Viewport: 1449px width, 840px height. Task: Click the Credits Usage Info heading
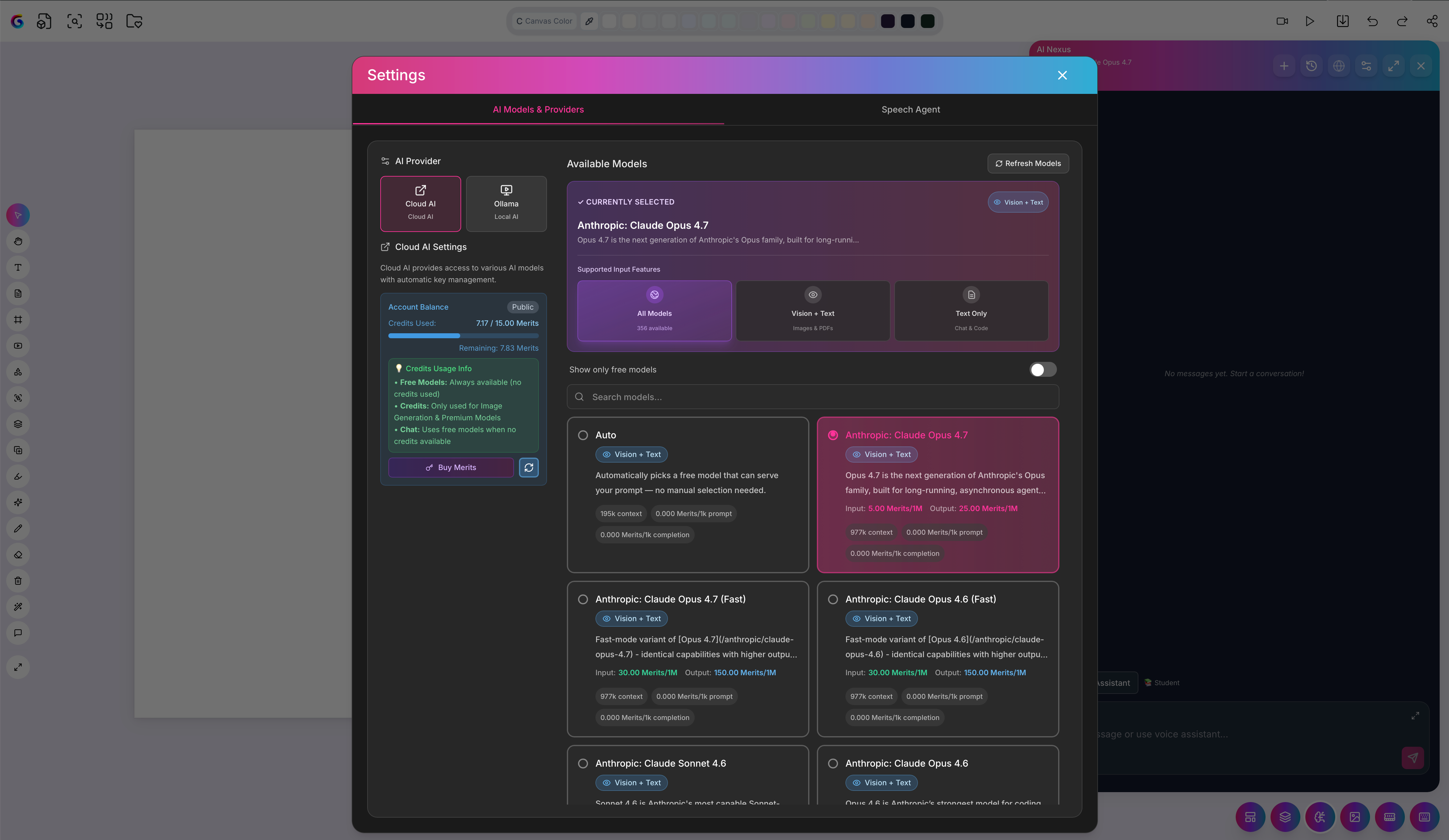(438, 368)
